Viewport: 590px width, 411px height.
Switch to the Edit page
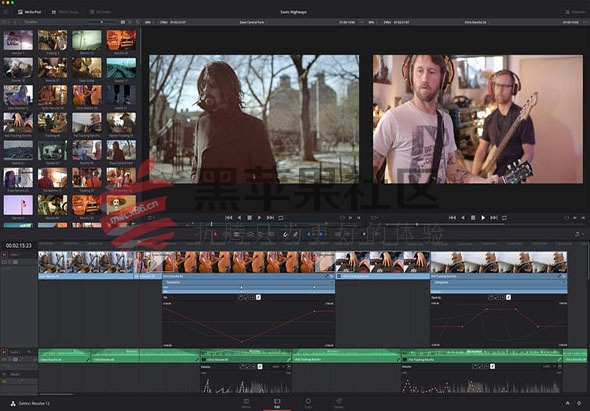click(x=277, y=403)
